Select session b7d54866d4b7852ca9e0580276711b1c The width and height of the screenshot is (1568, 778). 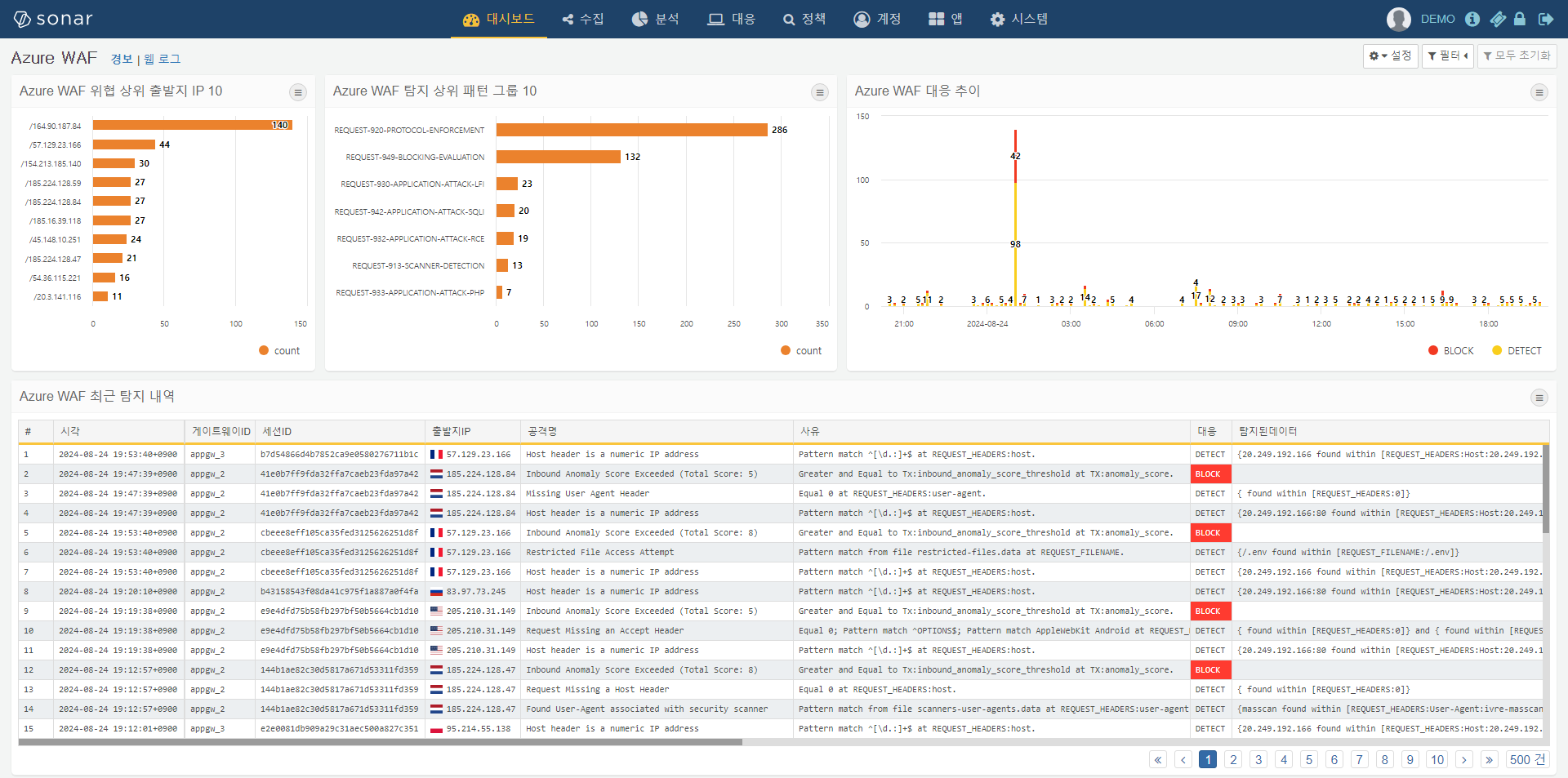[340, 454]
